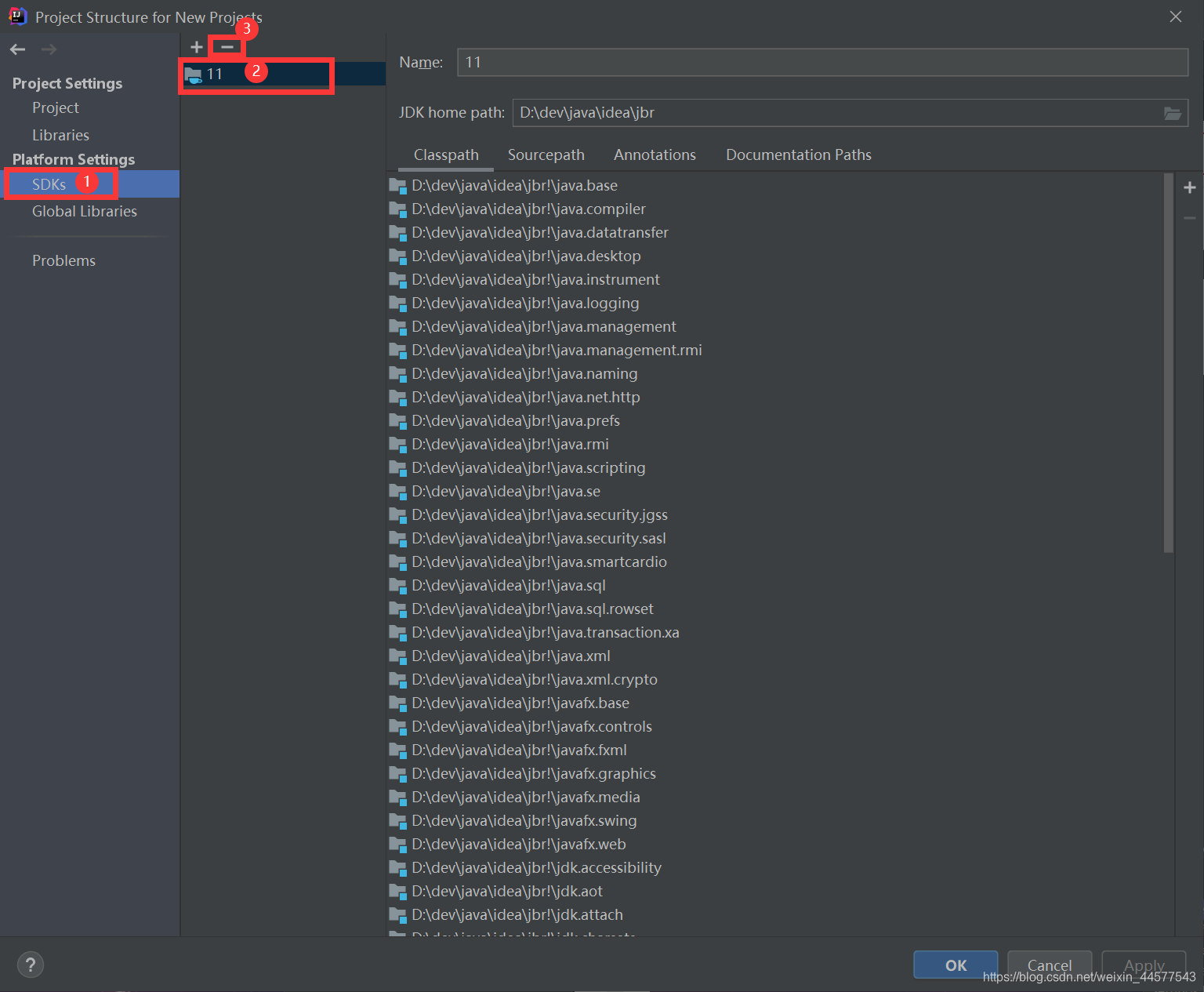Click the IntelliJ IDEA logo icon

[17, 16]
